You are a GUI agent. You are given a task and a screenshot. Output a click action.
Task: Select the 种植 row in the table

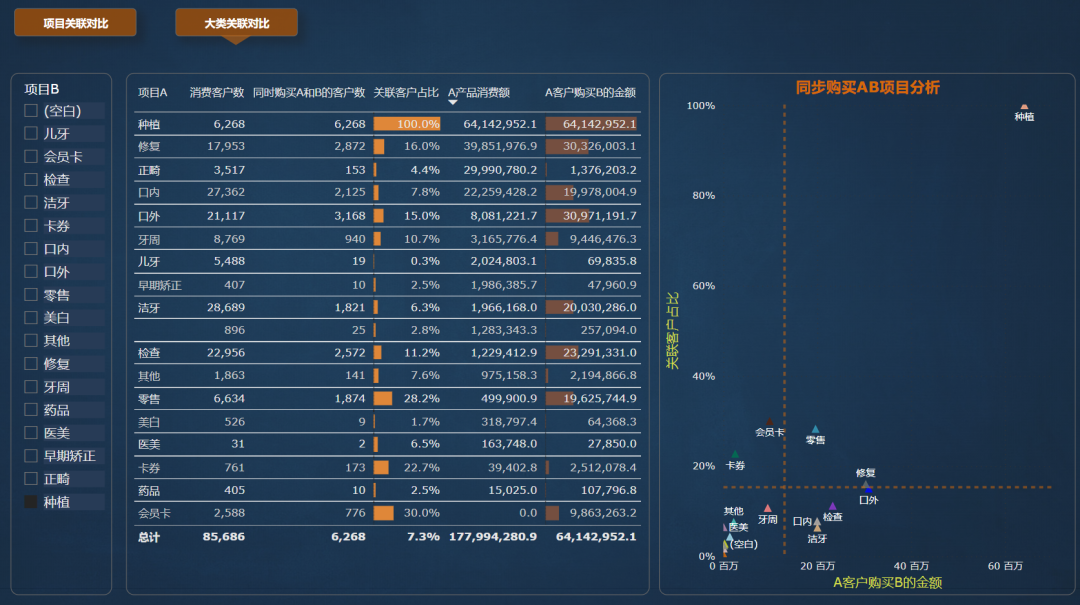tap(387, 124)
